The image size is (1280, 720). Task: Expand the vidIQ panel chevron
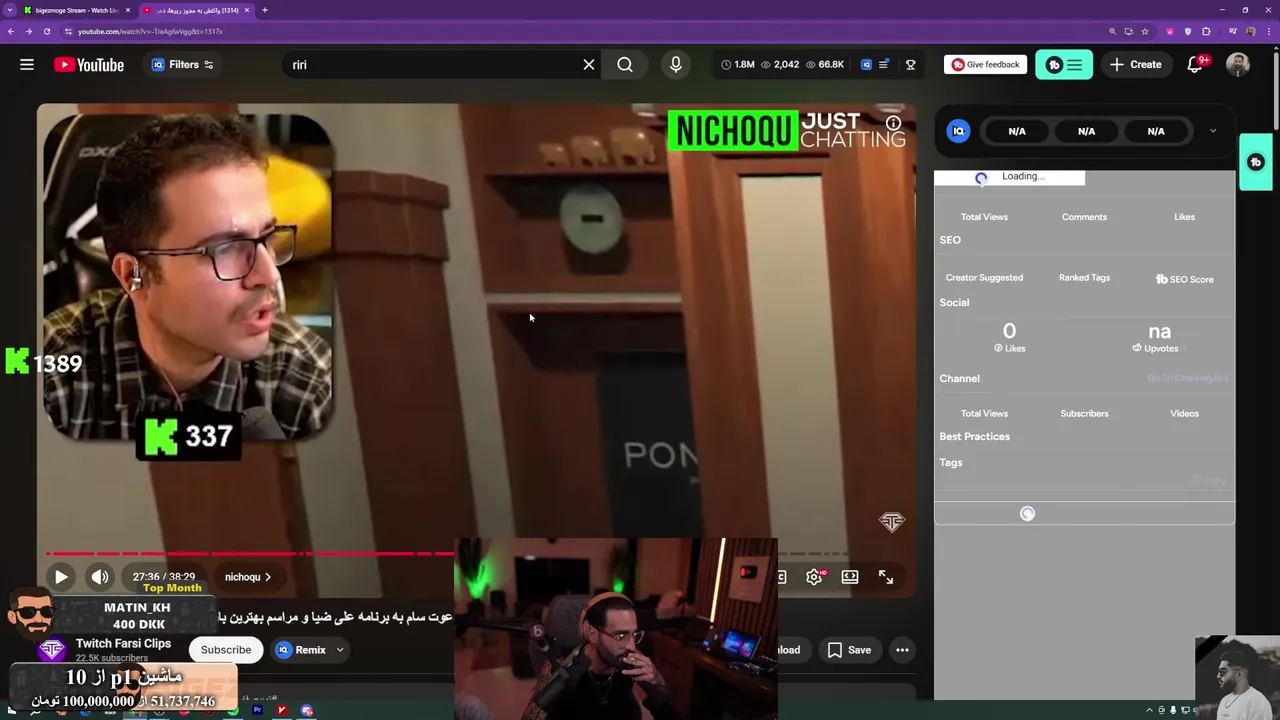1213,131
